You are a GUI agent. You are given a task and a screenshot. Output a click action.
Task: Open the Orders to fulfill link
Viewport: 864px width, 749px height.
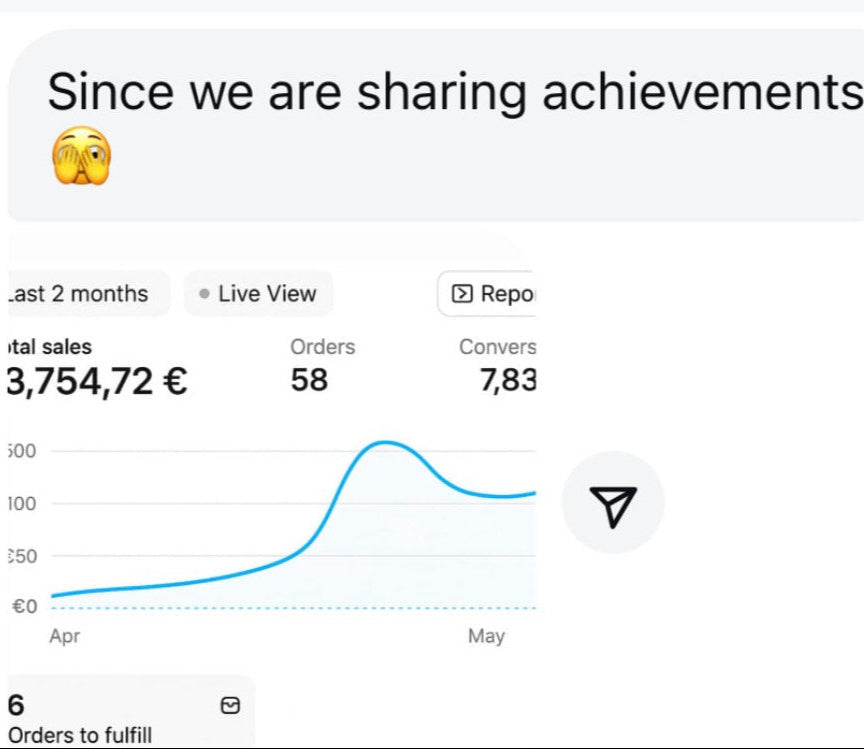click(x=80, y=735)
